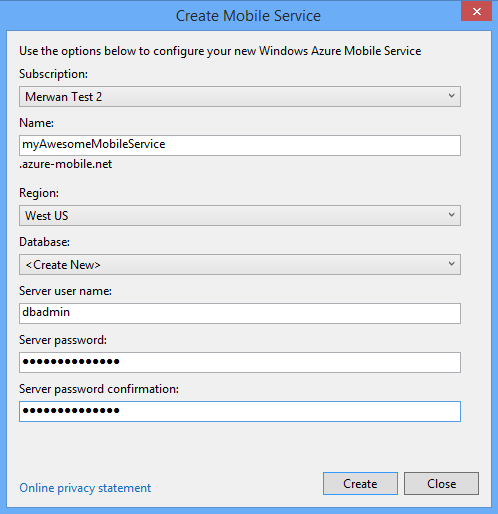
Task: Focus the Name field containing myAwesomeMobileService
Action: [x=240, y=145]
